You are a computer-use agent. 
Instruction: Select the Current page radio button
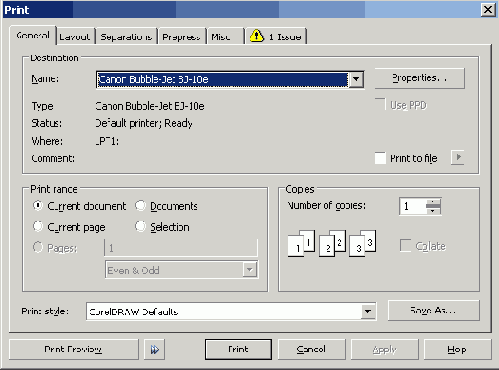(x=38, y=227)
